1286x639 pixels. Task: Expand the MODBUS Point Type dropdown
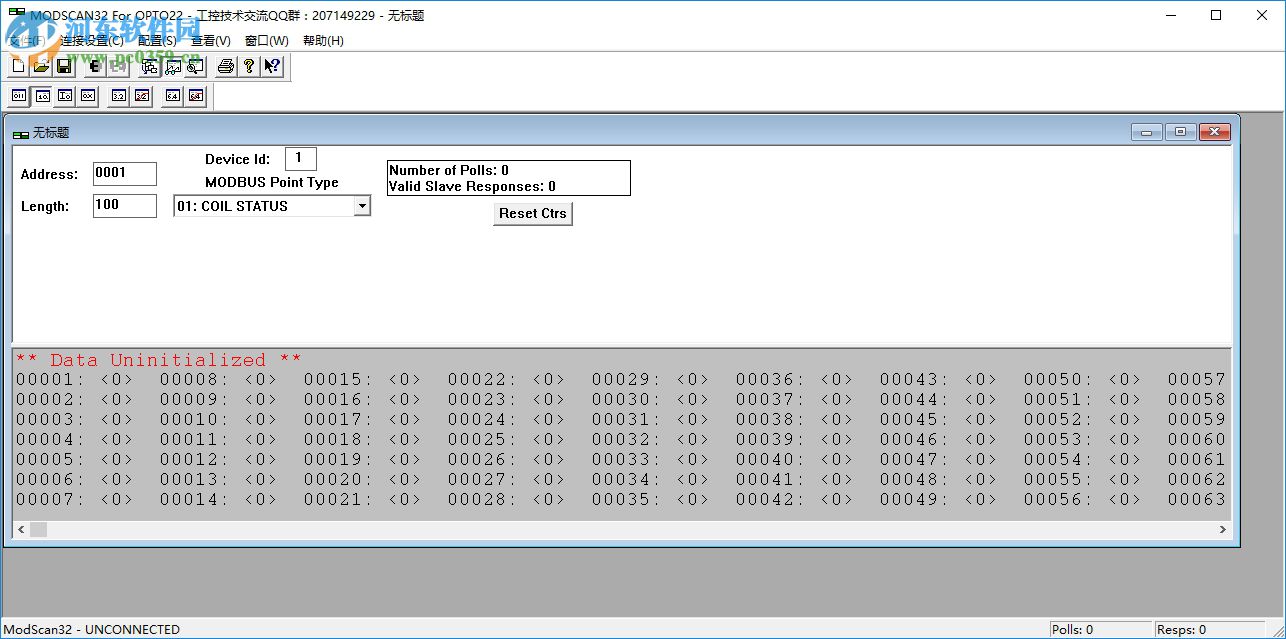click(x=362, y=206)
